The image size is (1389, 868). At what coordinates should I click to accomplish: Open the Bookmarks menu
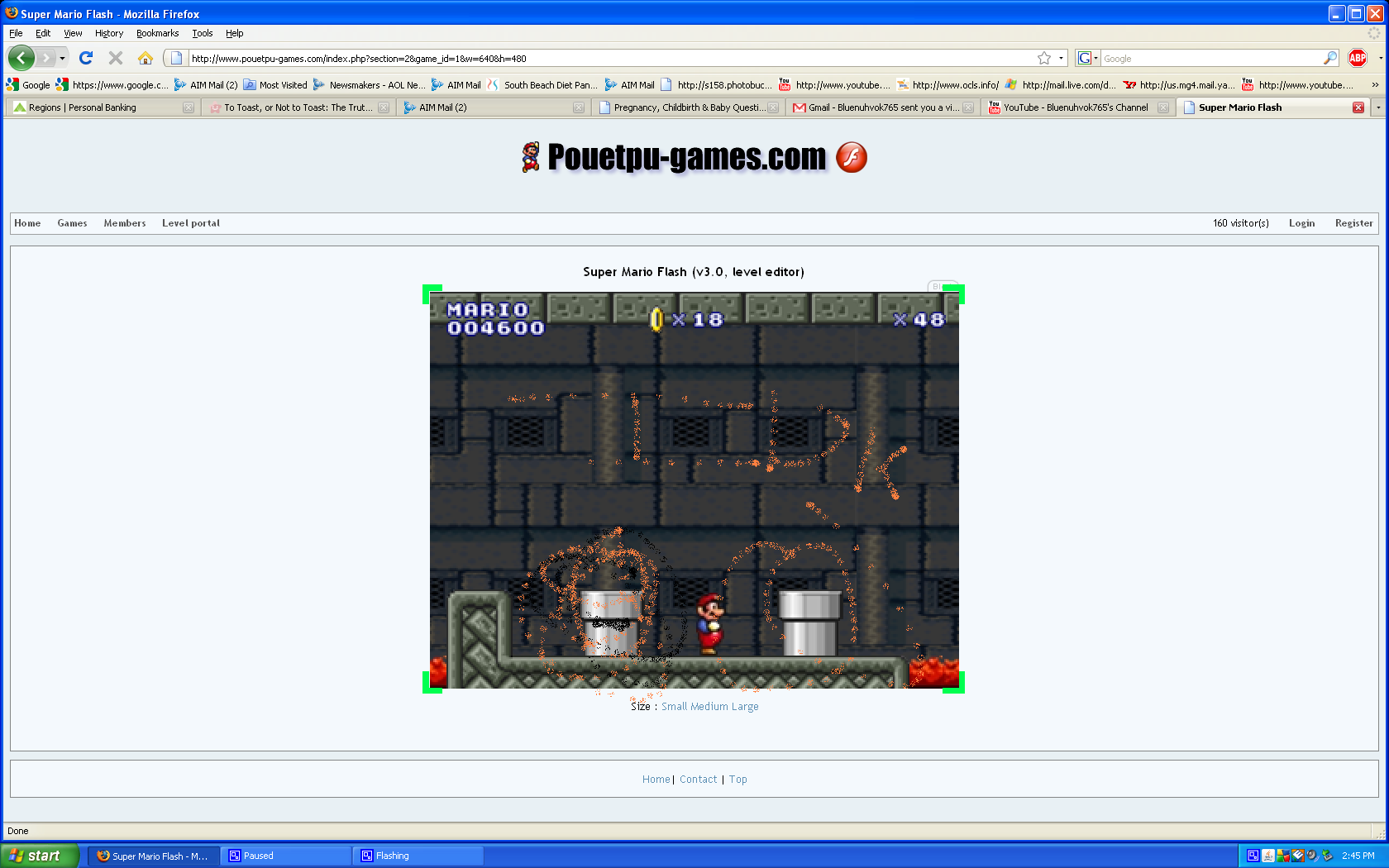point(157,33)
